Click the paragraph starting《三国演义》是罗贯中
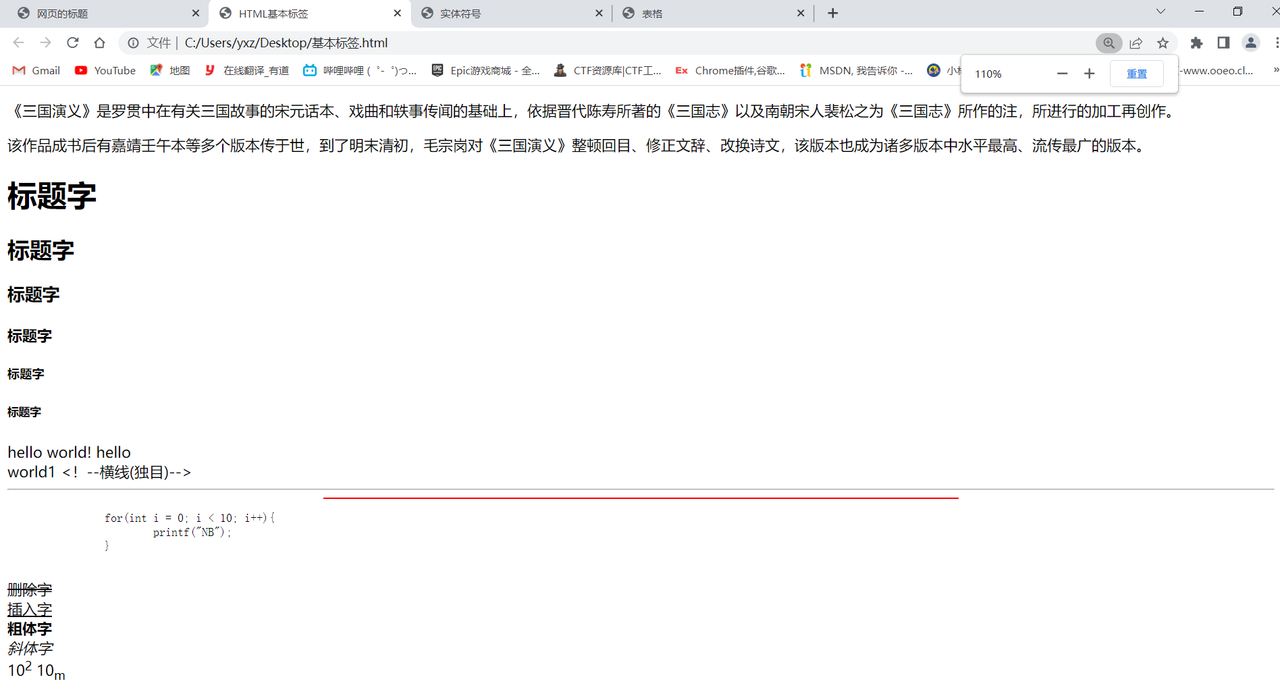This screenshot has width=1280, height=690. 591,112
